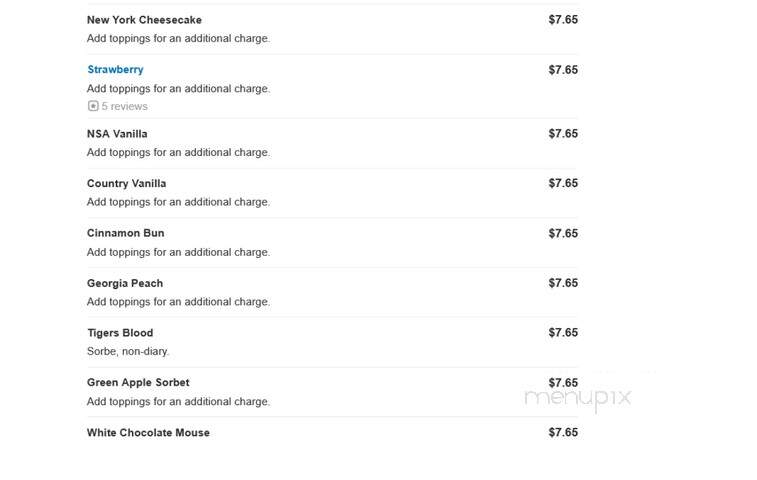757x480 pixels.
Task: Click the reviews icon under Strawberry
Action: click(x=93, y=106)
